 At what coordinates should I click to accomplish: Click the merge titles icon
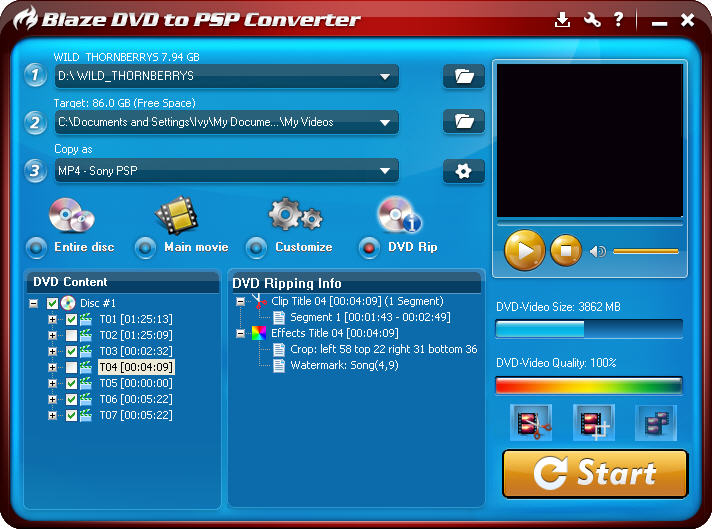(x=656, y=423)
